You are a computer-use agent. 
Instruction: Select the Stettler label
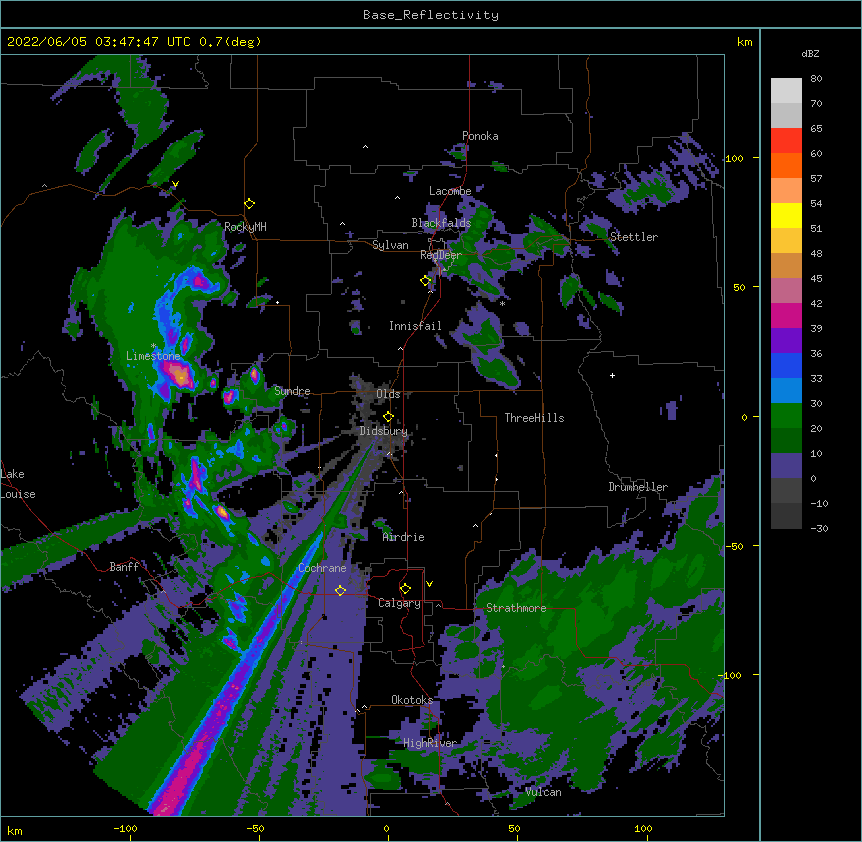(634, 237)
